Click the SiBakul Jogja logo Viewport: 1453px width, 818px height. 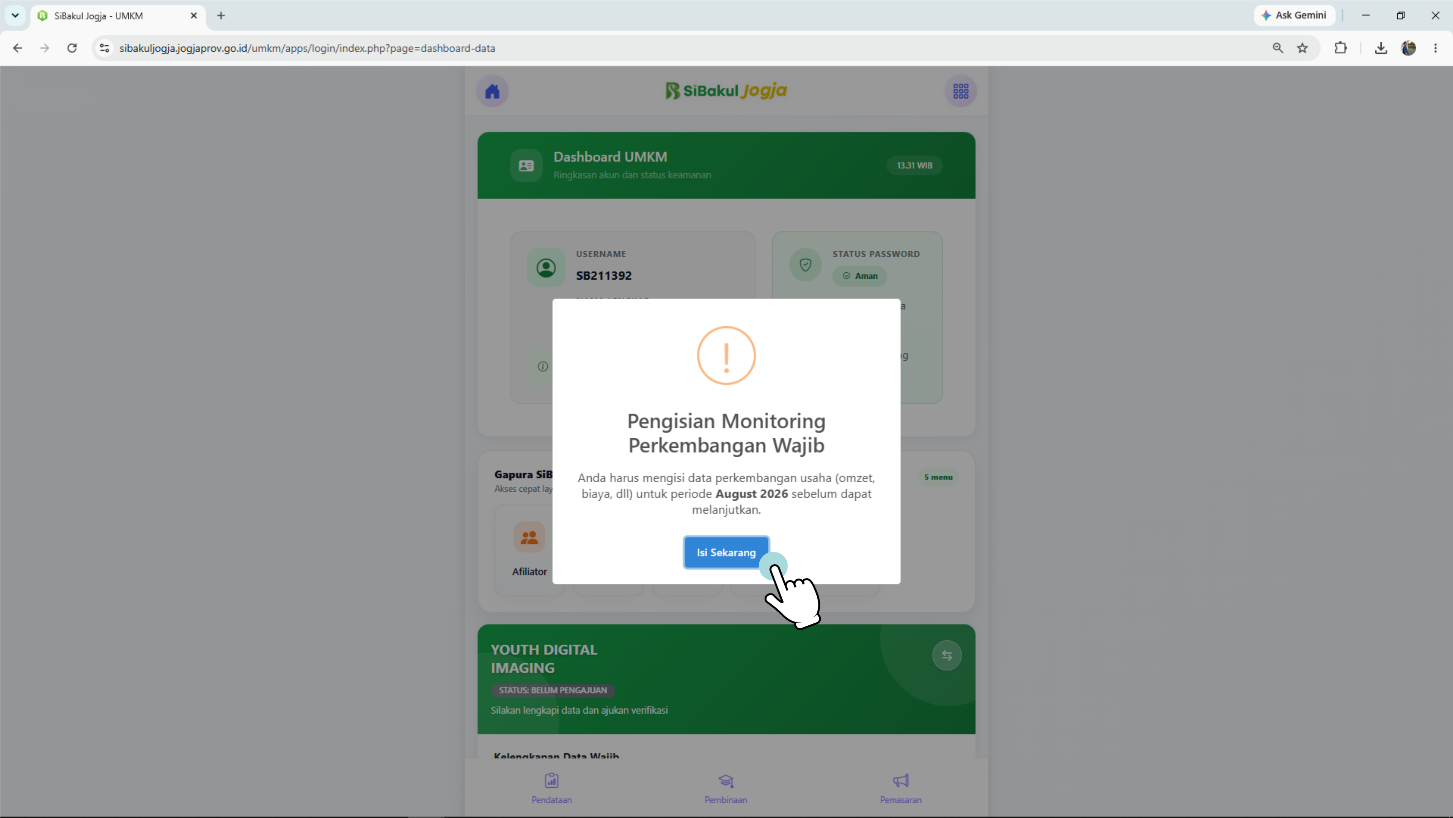(x=726, y=91)
